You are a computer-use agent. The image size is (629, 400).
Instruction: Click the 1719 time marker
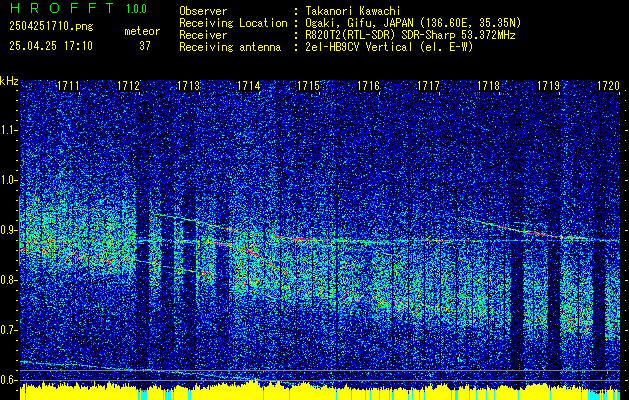(x=549, y=85)
